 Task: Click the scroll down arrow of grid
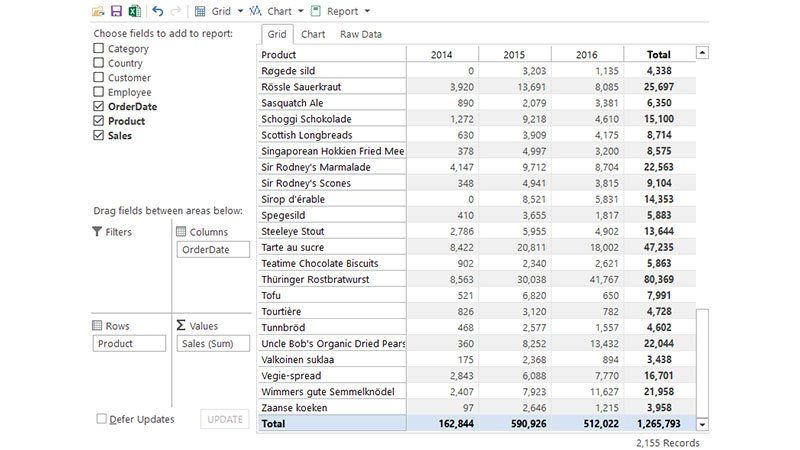pyautogui.click(x=703, y=424)
